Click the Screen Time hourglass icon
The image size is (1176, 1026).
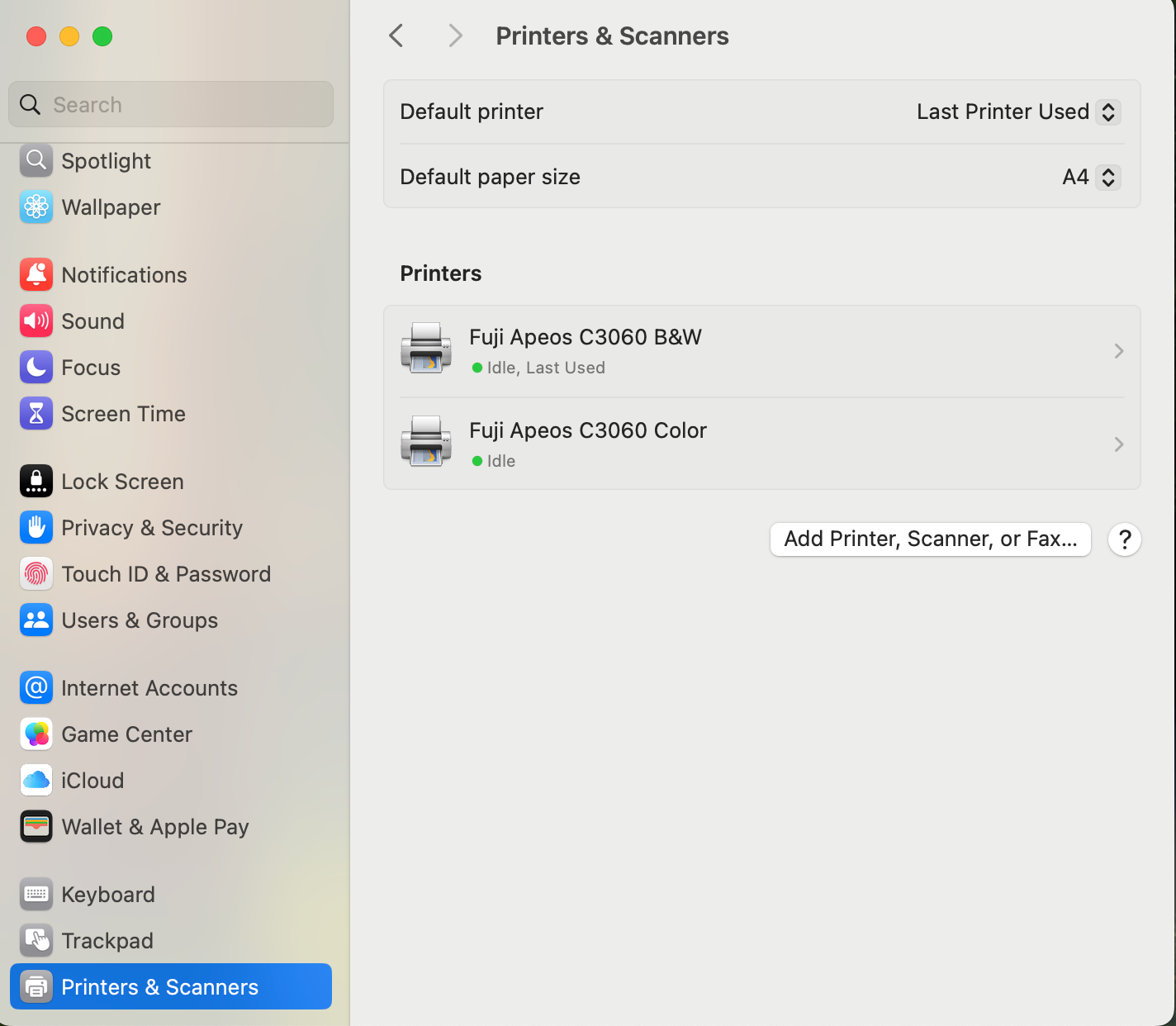36,414
